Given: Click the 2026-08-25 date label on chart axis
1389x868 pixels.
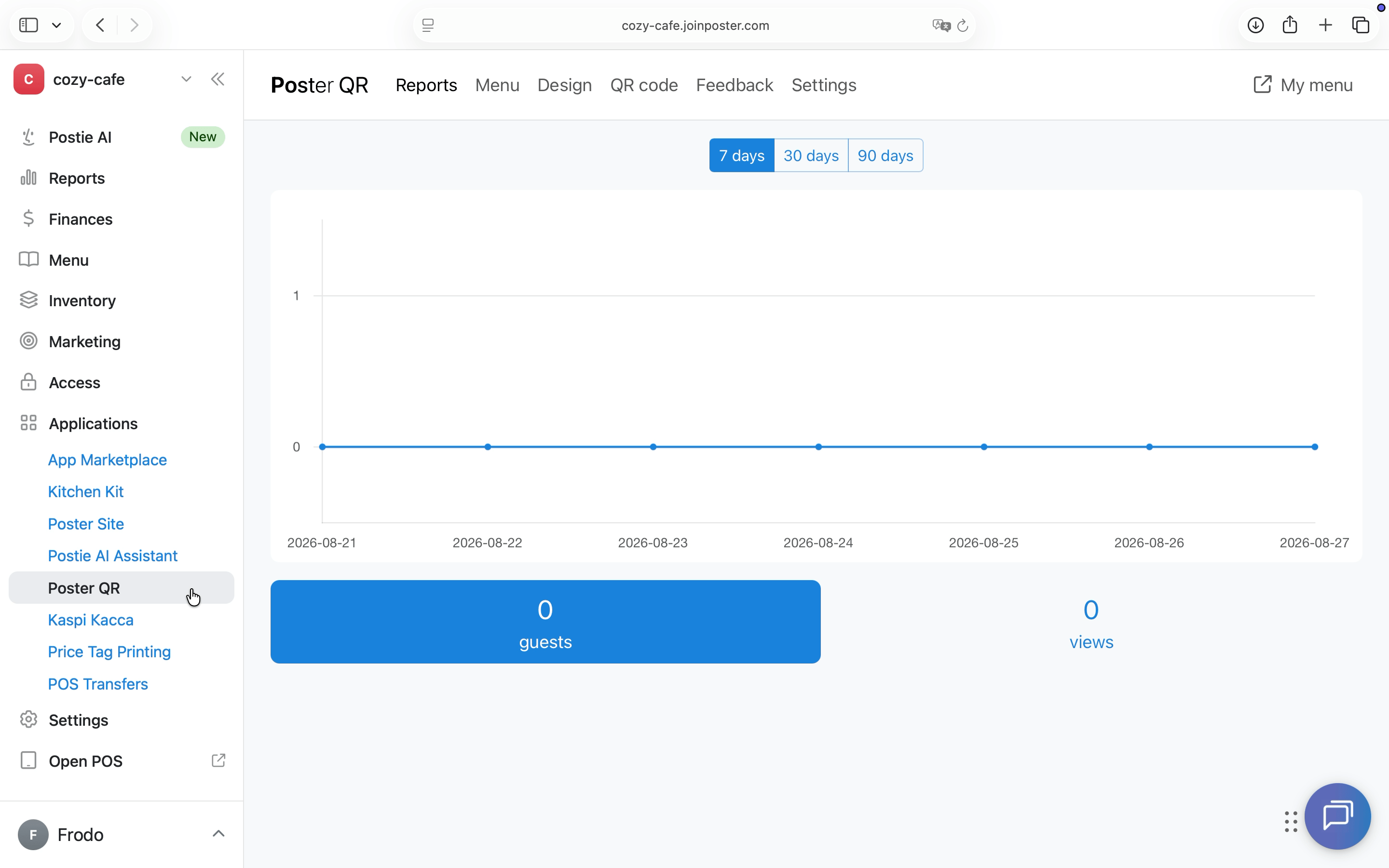Looking at the screenshot, I should (x=984, y=542).
